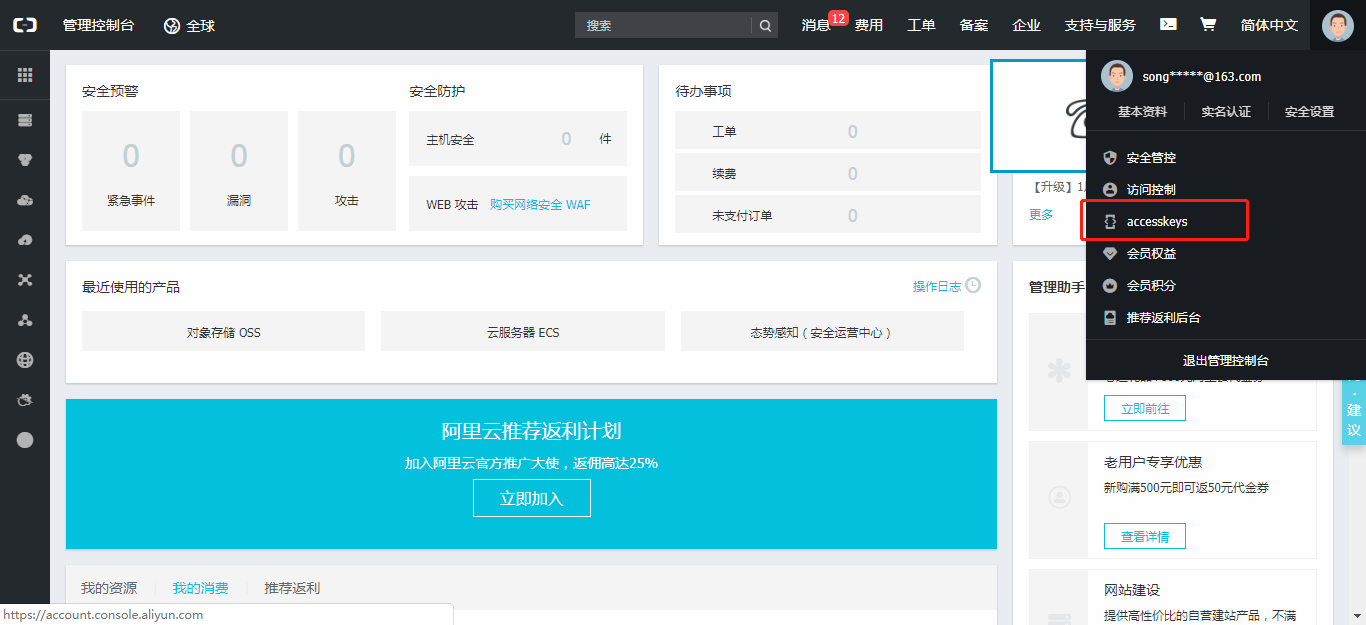The width and height of the screenshot is (1366, 625).
Task: Click the 建议 feedback side tab
Action: (1354, 412)
